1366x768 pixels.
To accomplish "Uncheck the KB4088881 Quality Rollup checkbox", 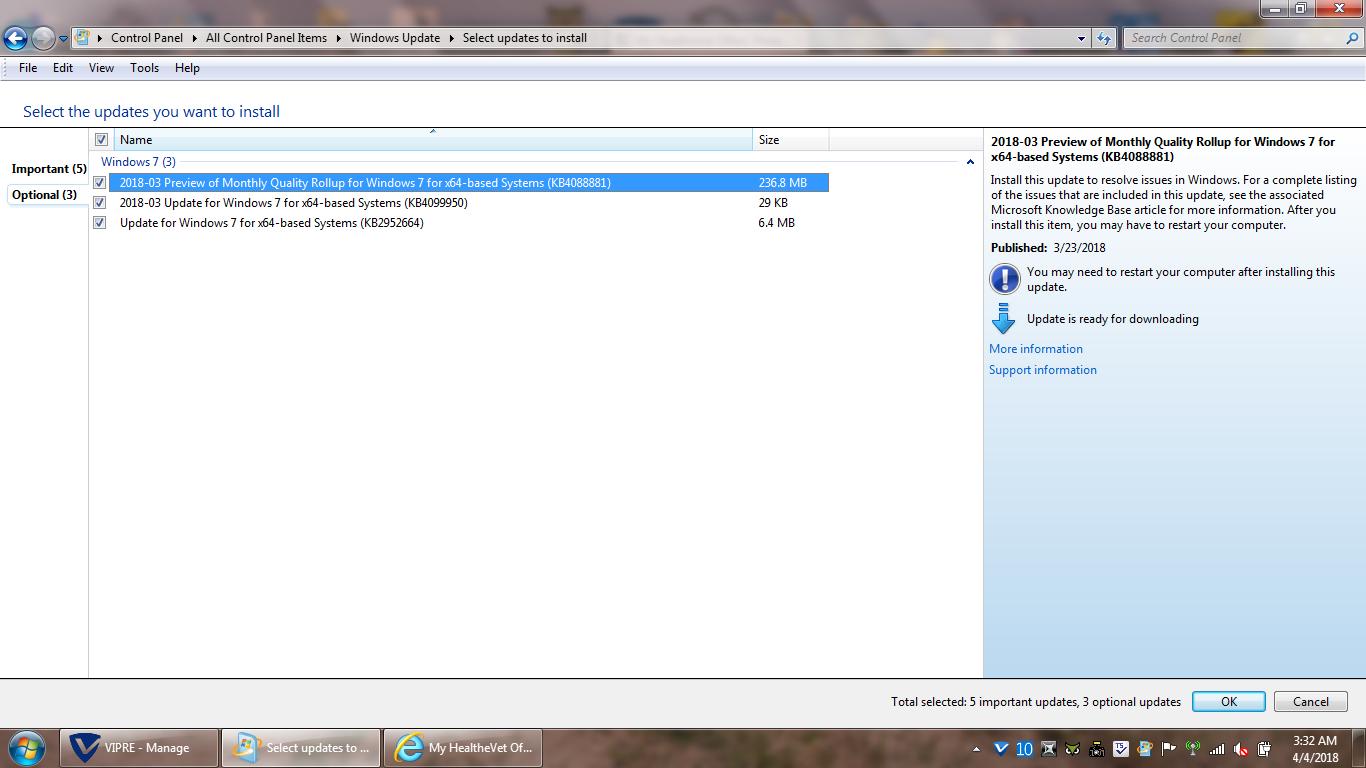I will [x=100, y=183].
